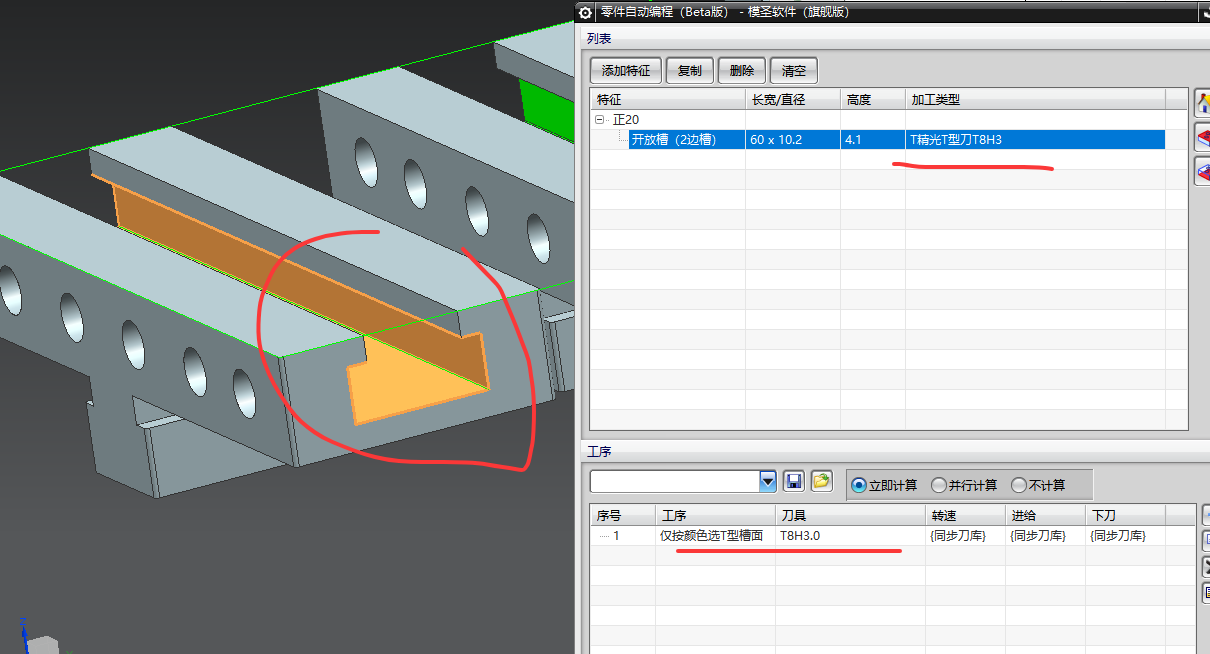This screenshot has height=654, width=1210.
Task: Open the yellow folder load icon
Action: pyautogui.click(x=821, y=482)
